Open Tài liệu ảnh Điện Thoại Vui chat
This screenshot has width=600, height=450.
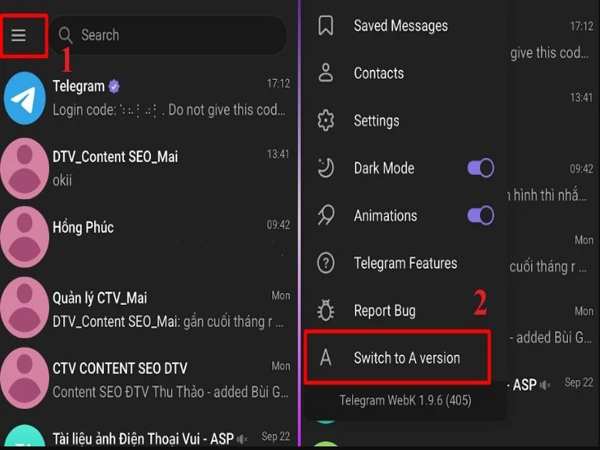148,434
